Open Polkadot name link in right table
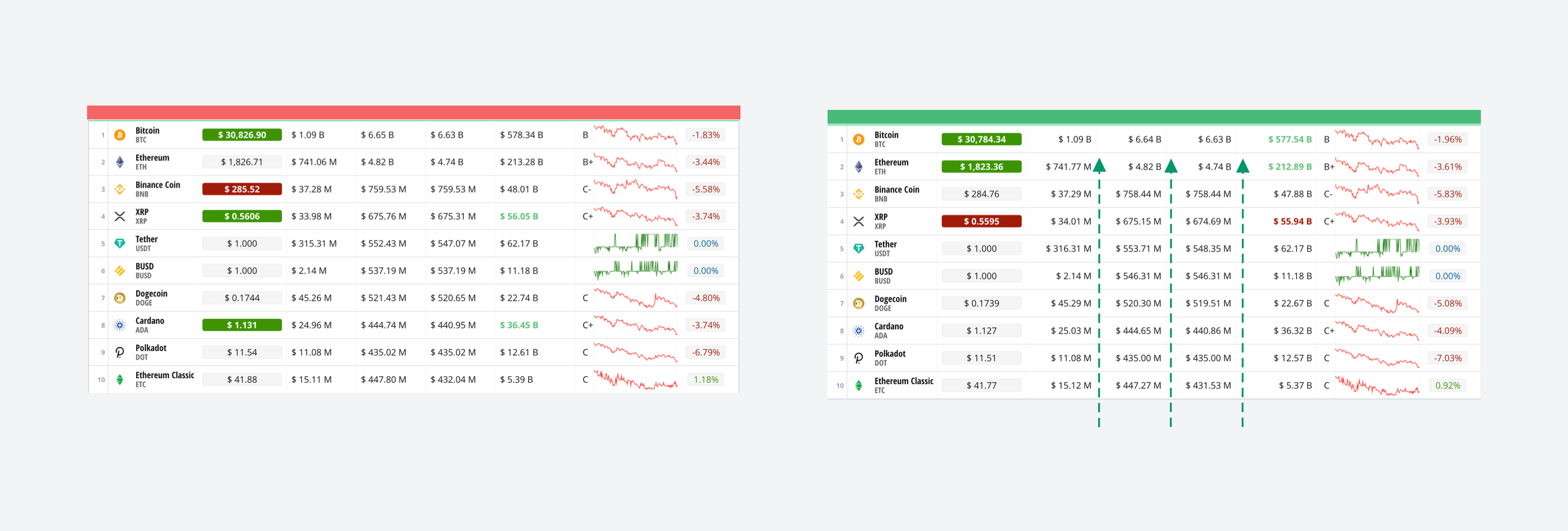 [x=890, y=354]
